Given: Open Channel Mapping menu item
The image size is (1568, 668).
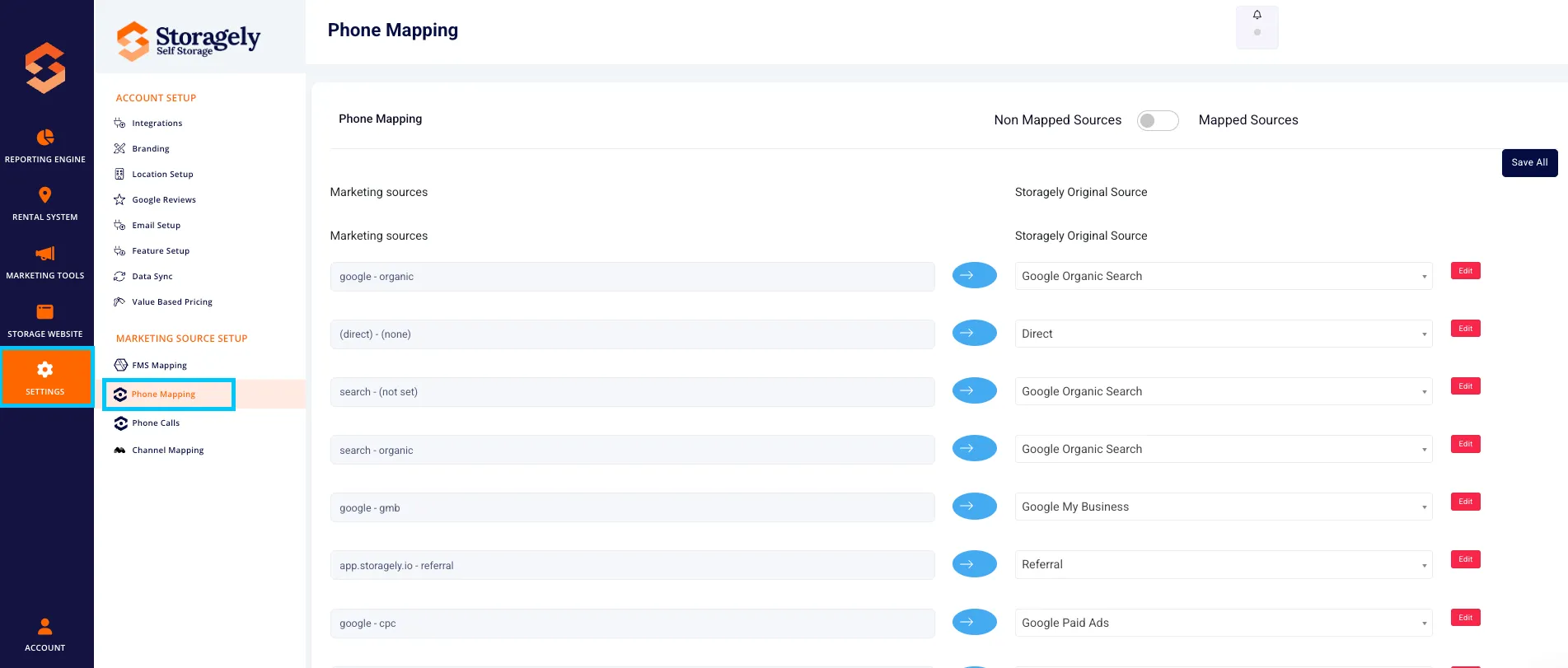Looking at the screenshot, I should [x=168, y=450].
